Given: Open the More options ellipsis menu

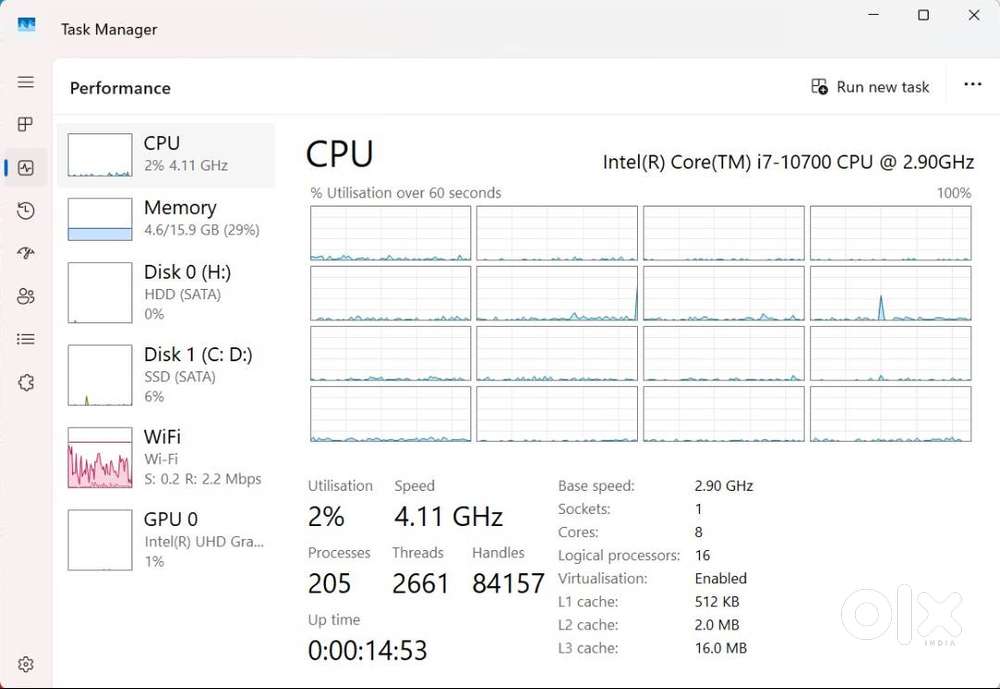Looking at the screenshot, I should pyautogui.click(x=972, y=85).
